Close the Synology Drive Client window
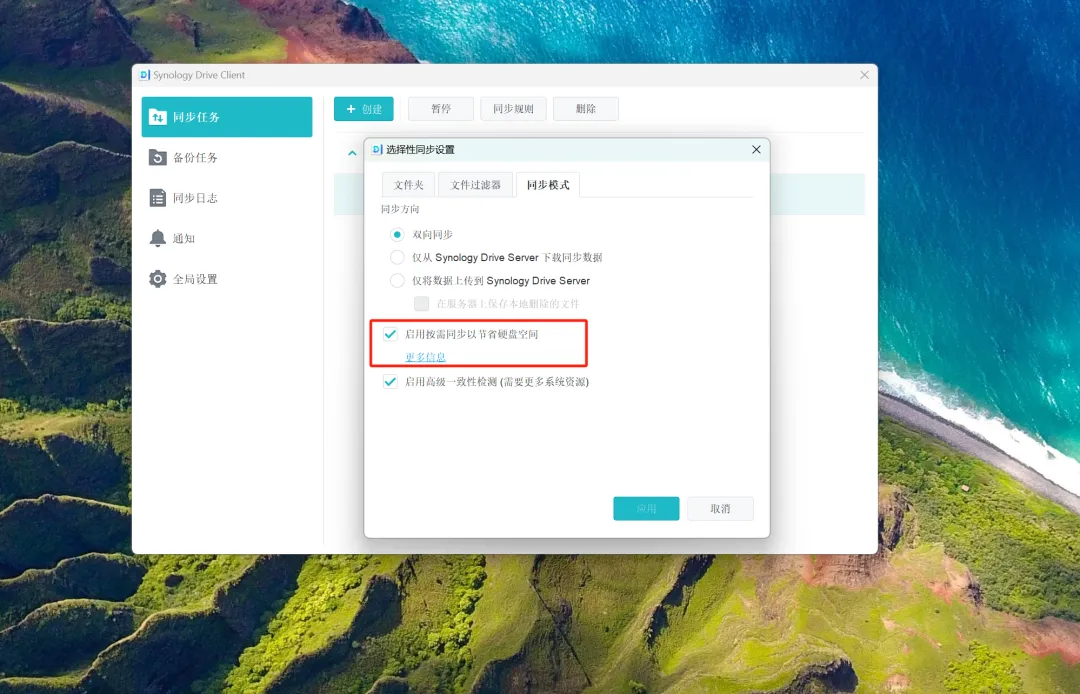 (864, 75)
